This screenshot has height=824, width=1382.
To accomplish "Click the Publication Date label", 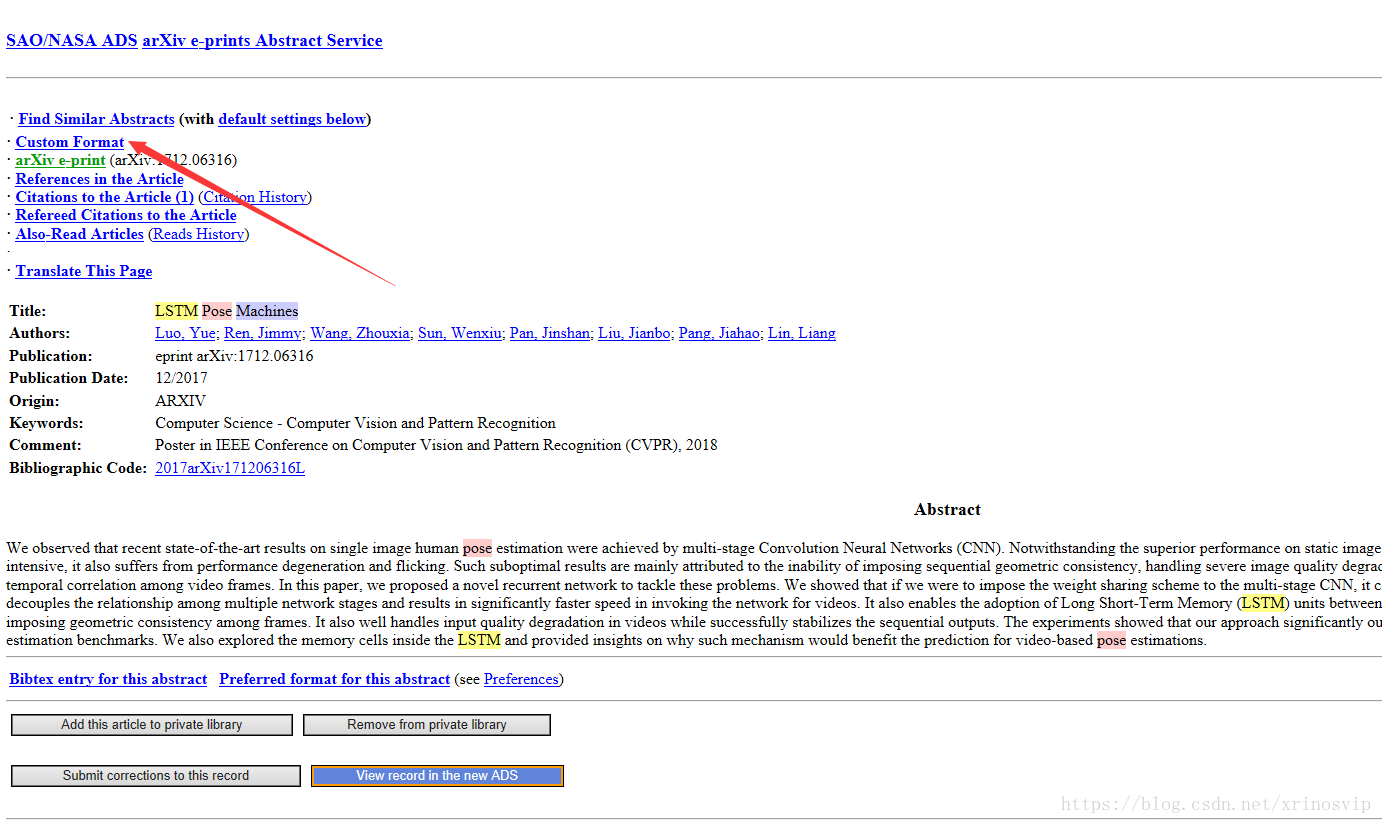I will (x=69, y=378).
